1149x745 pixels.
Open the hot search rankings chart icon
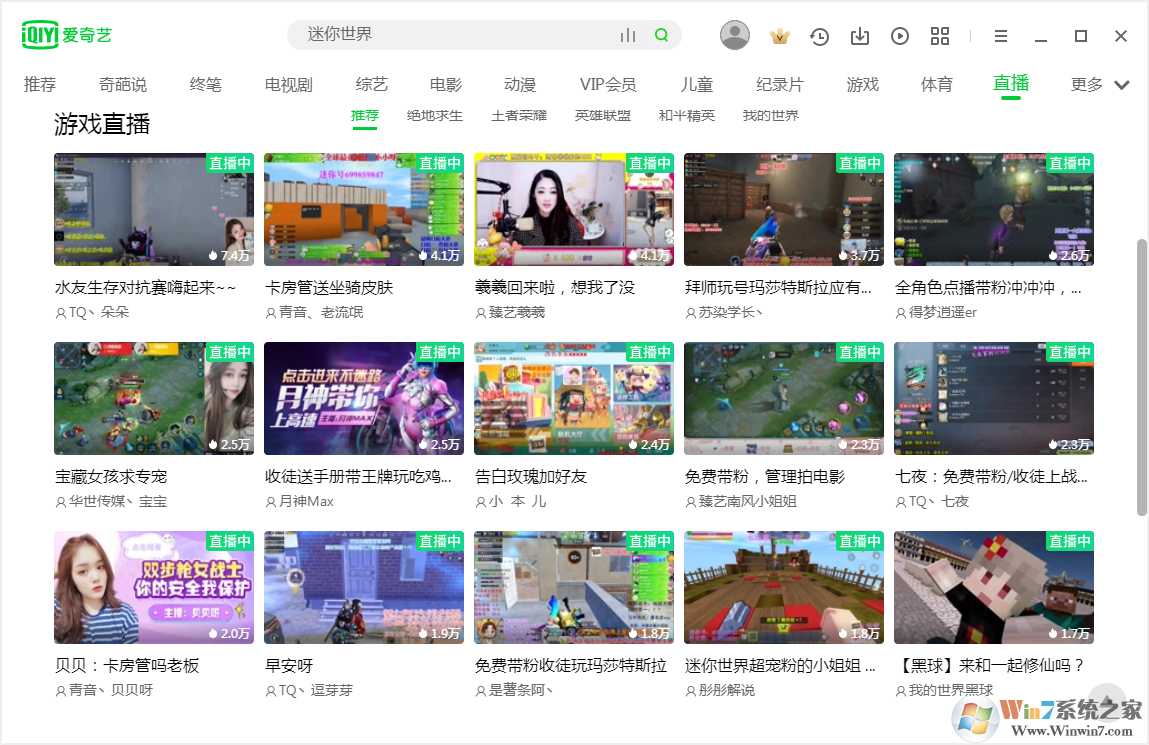(x=628, y=35)
